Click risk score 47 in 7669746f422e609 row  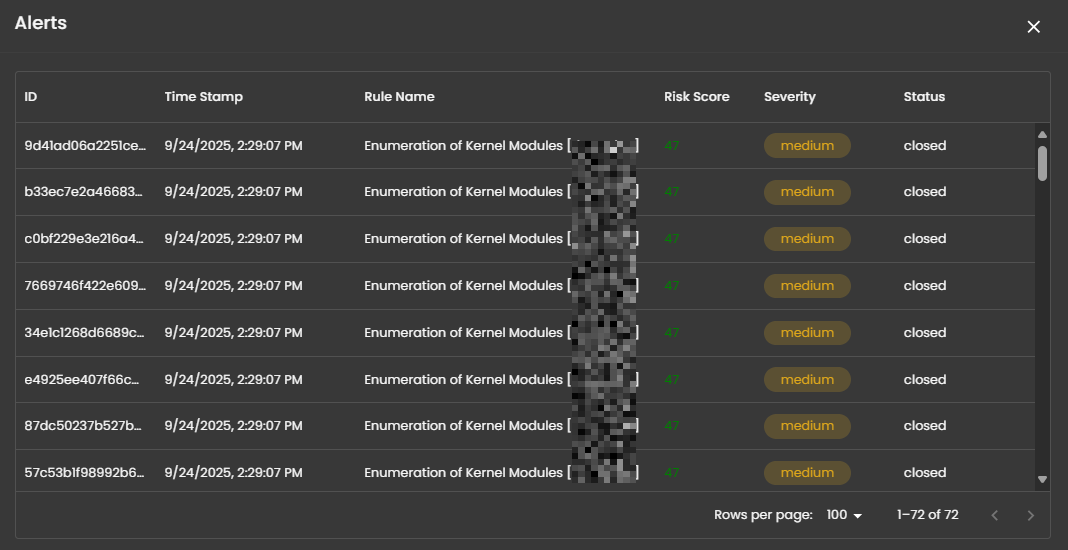[672, 286]
